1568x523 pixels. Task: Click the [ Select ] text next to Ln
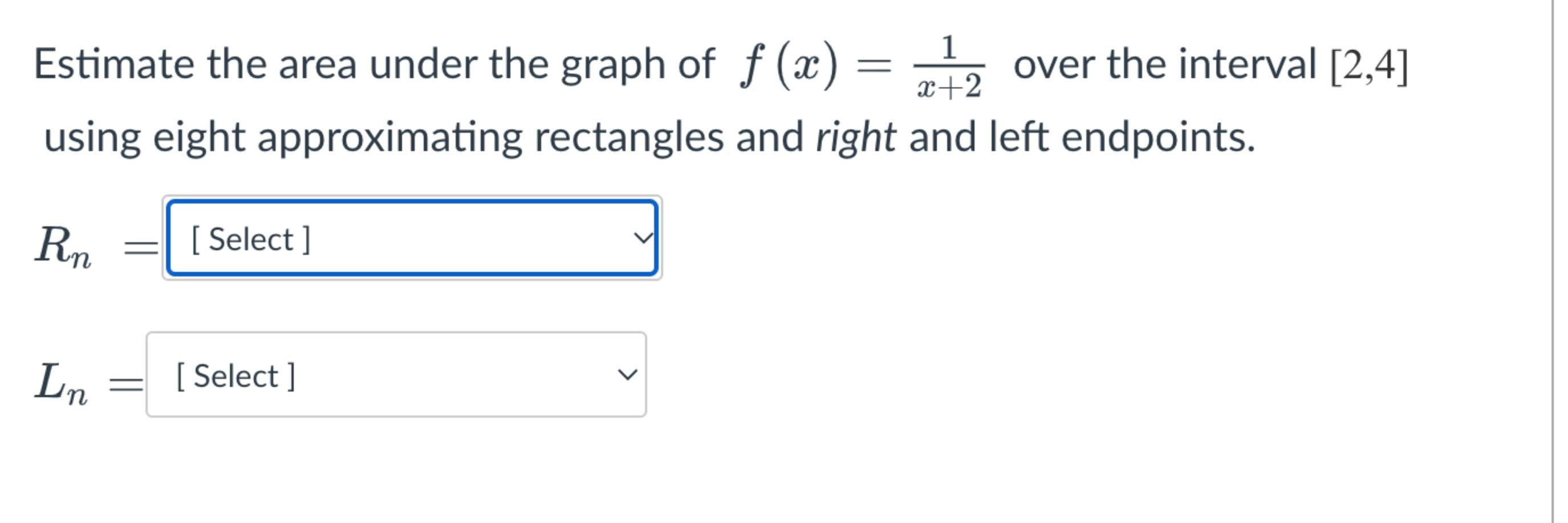pos(235,377)
